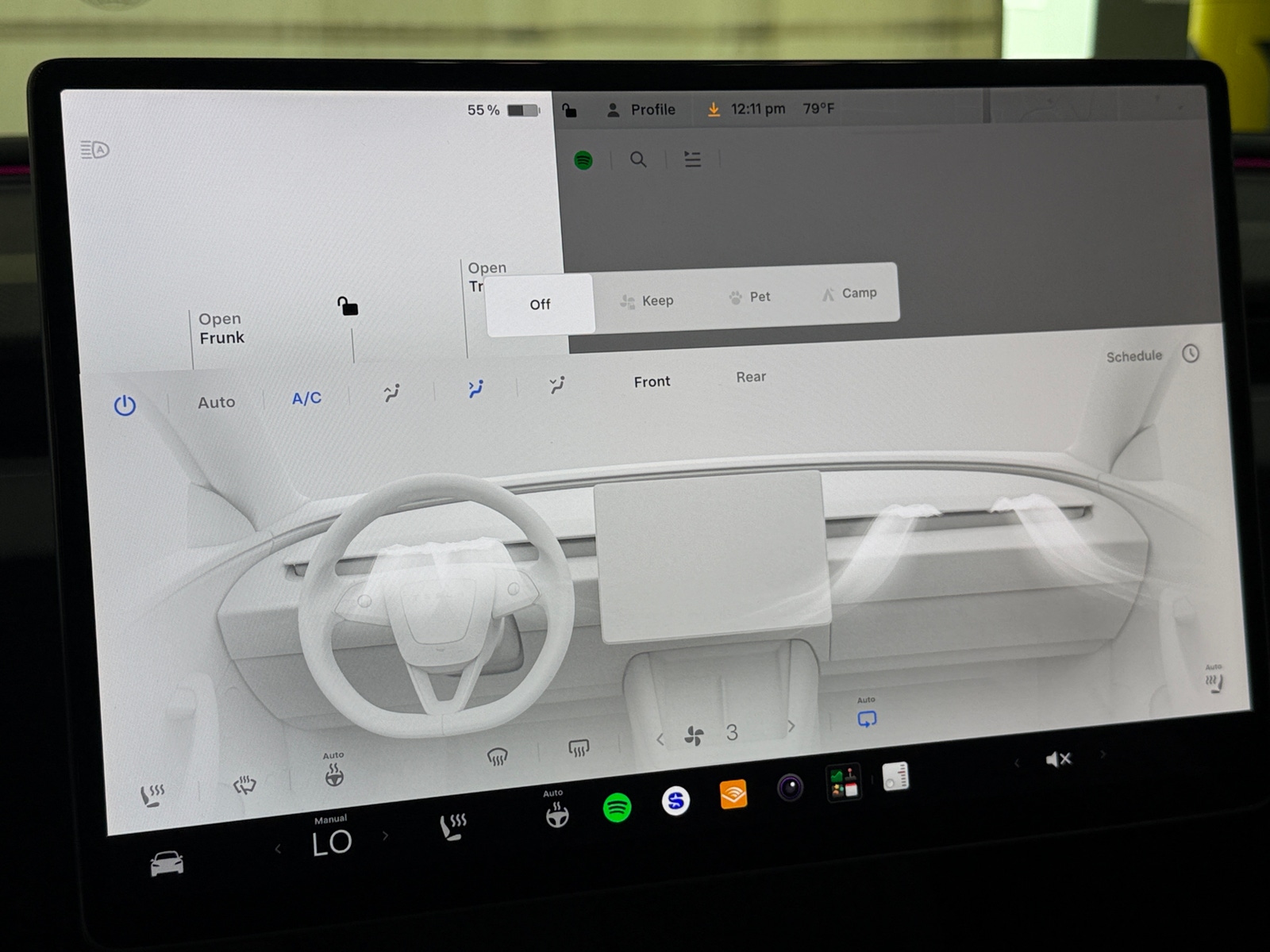Open the climate Schedule text link
Viewport: 1270px width, 952px height.
pyautogui.click(x=1134, y=356)
